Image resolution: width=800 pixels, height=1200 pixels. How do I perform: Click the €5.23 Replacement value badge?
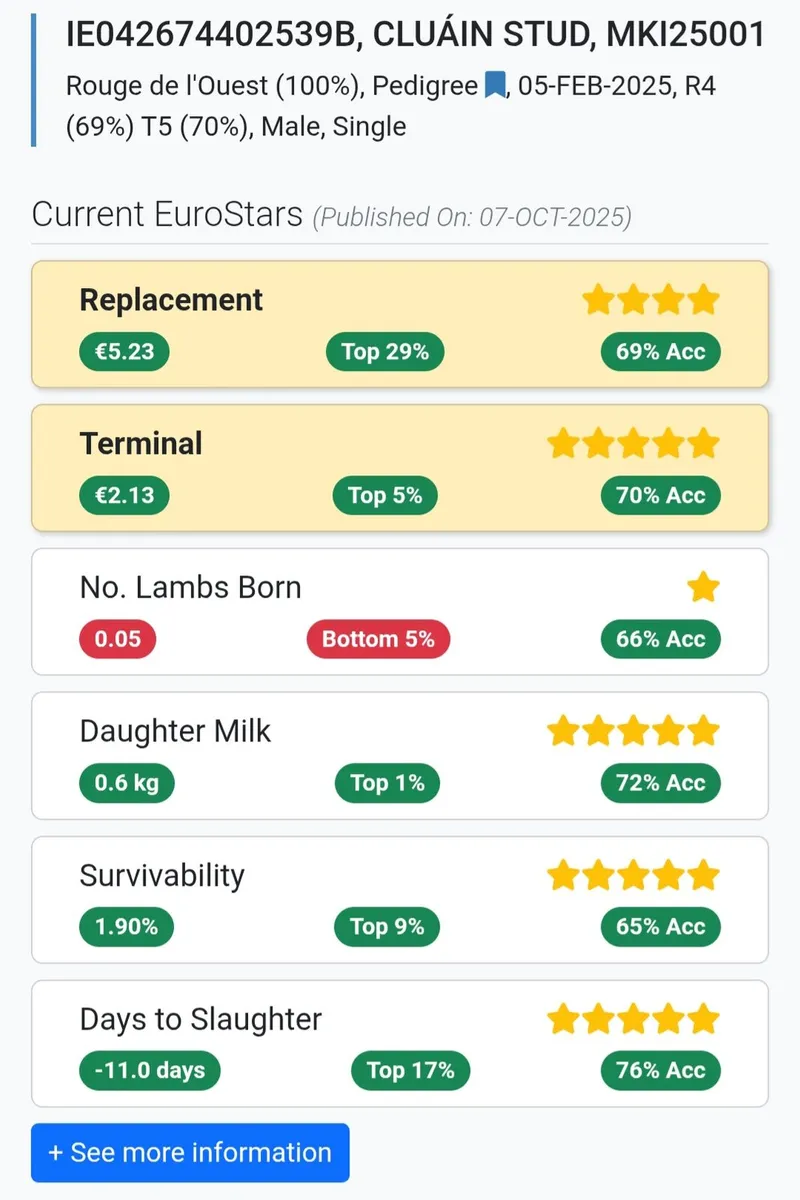click(125, 352)
